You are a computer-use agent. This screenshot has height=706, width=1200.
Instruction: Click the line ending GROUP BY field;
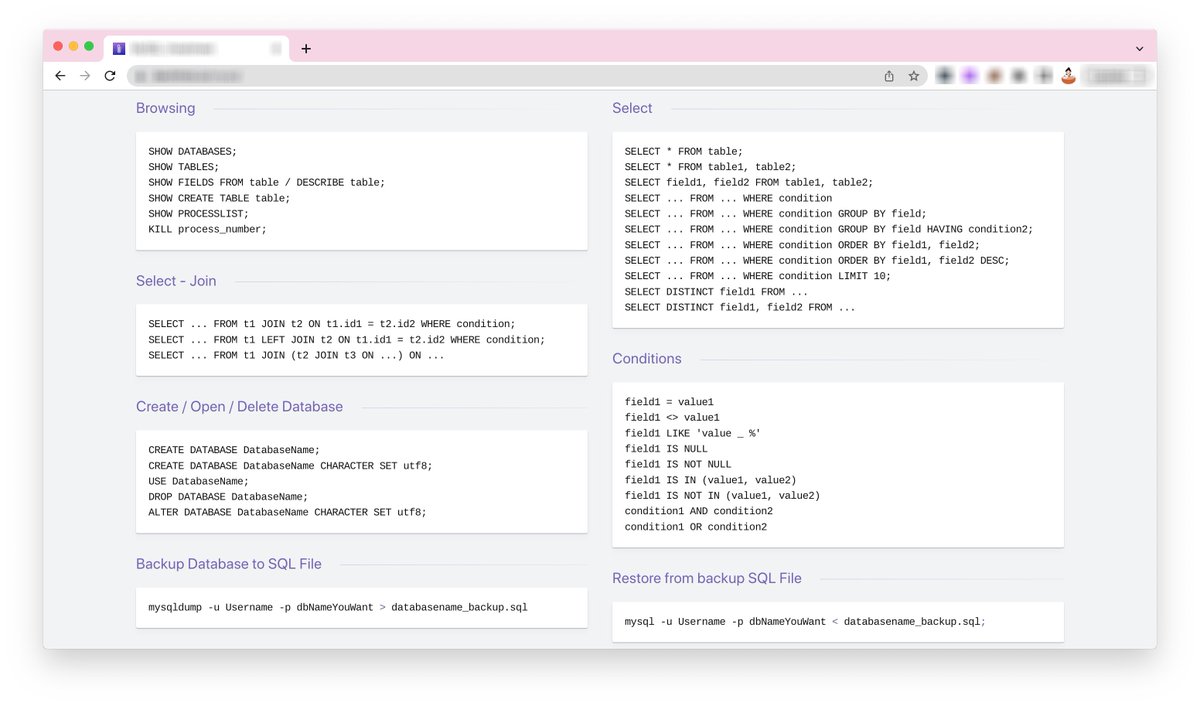point(776,214)
